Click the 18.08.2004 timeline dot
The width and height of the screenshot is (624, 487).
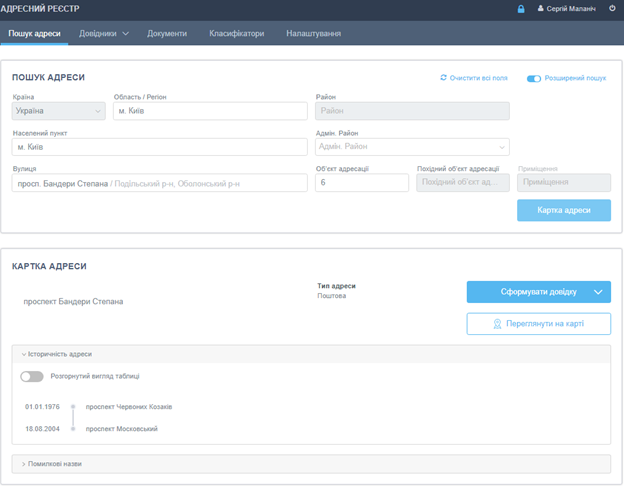(x=73, y=429)
